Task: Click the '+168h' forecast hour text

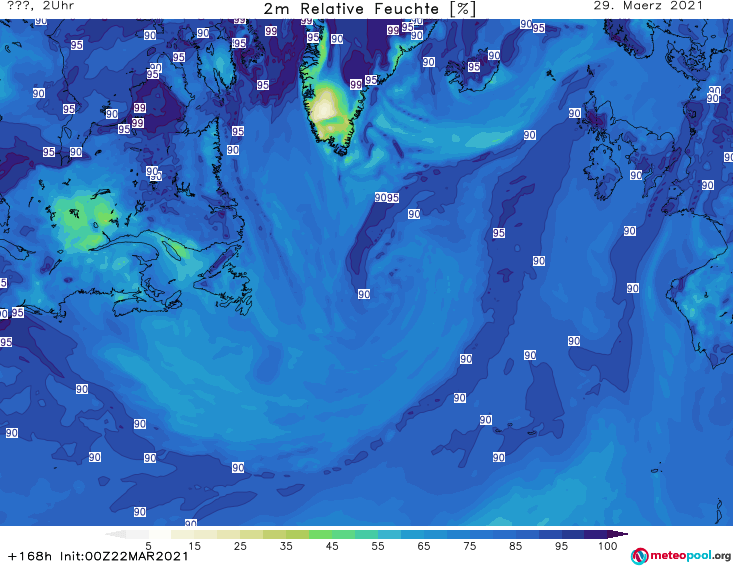Action: point(29,556)
